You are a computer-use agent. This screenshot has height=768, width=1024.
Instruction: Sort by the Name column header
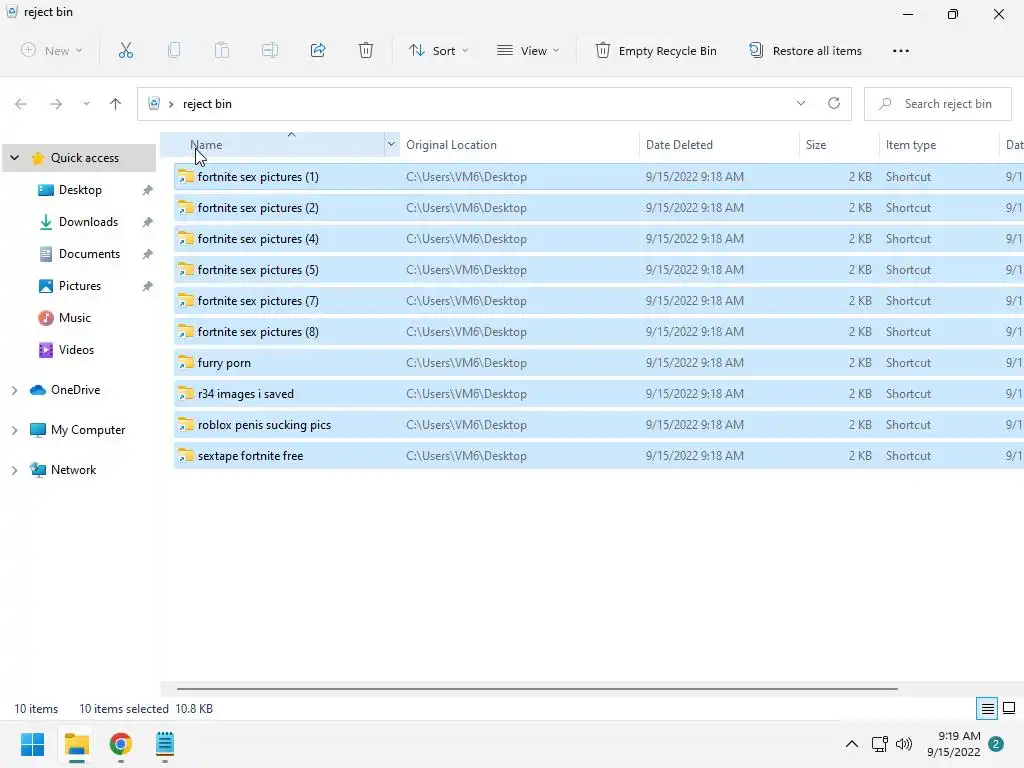[x=272, y=144]
